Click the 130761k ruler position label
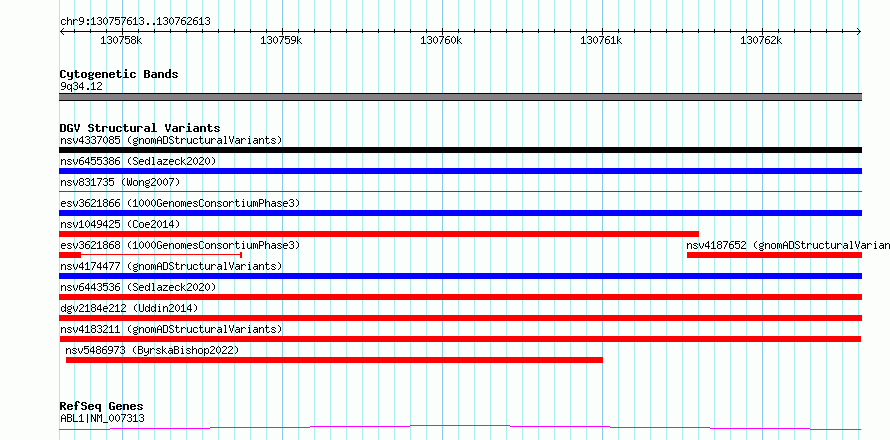The image size is (890, 440). (x=602, y=40)
